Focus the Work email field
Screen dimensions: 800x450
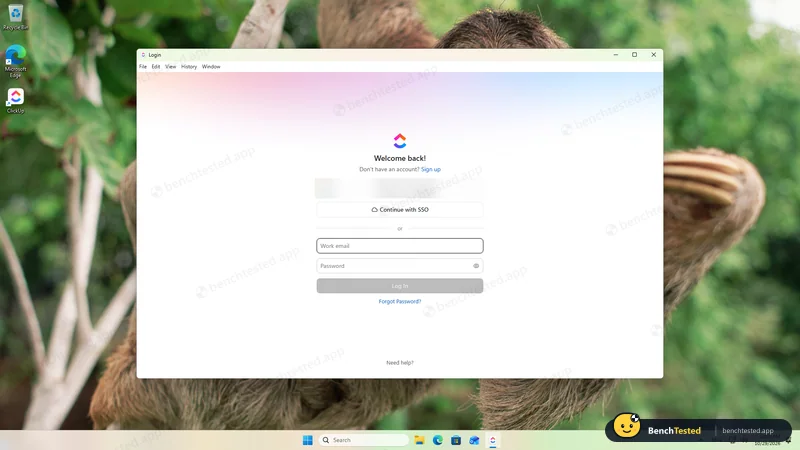(399, 246)
